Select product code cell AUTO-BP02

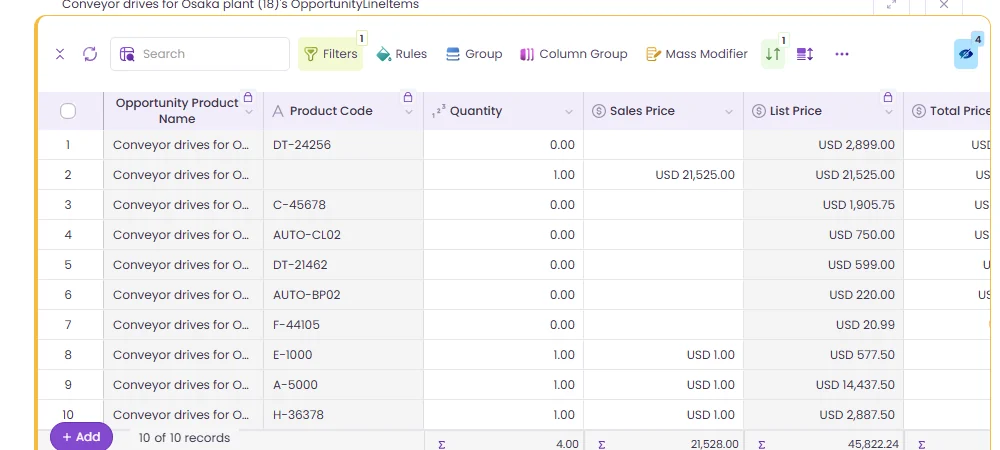(343, 294)
